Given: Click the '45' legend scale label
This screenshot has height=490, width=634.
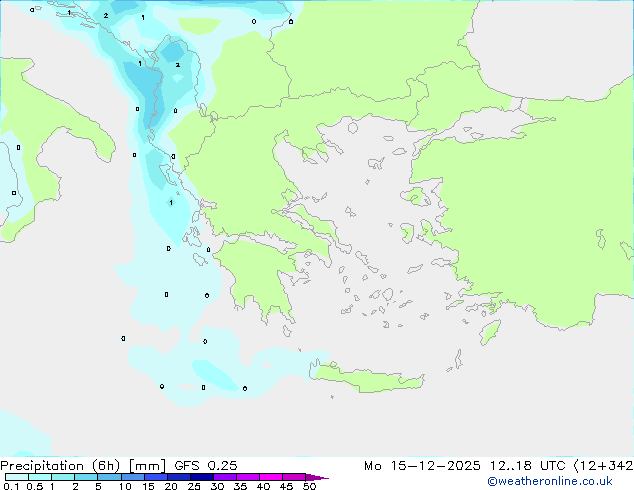Looking at the screenshot, I should (x=286, y=486).
